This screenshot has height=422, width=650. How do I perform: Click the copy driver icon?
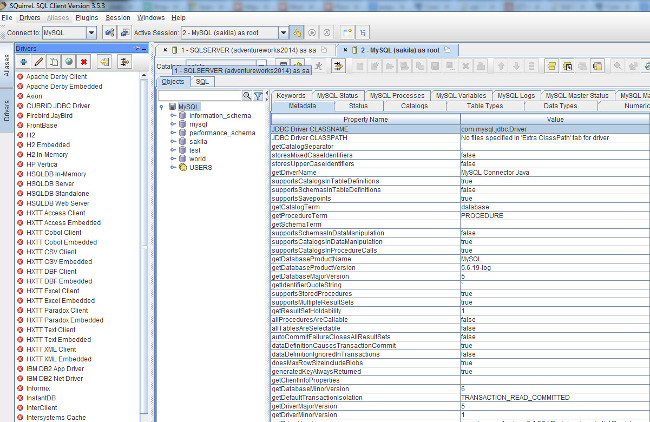point(54,62)
